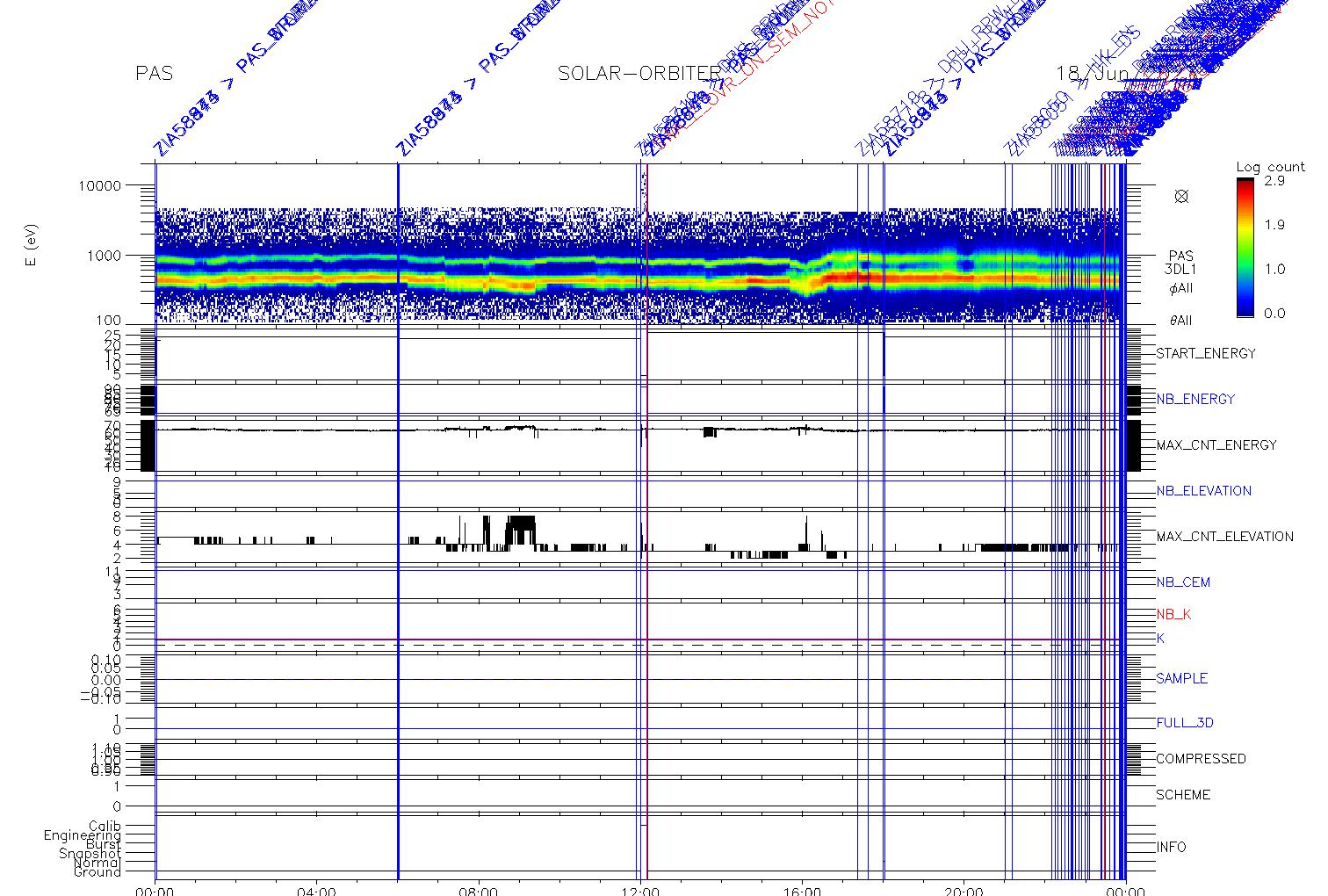Click the Log count colorbar label

coord(1270,167)
